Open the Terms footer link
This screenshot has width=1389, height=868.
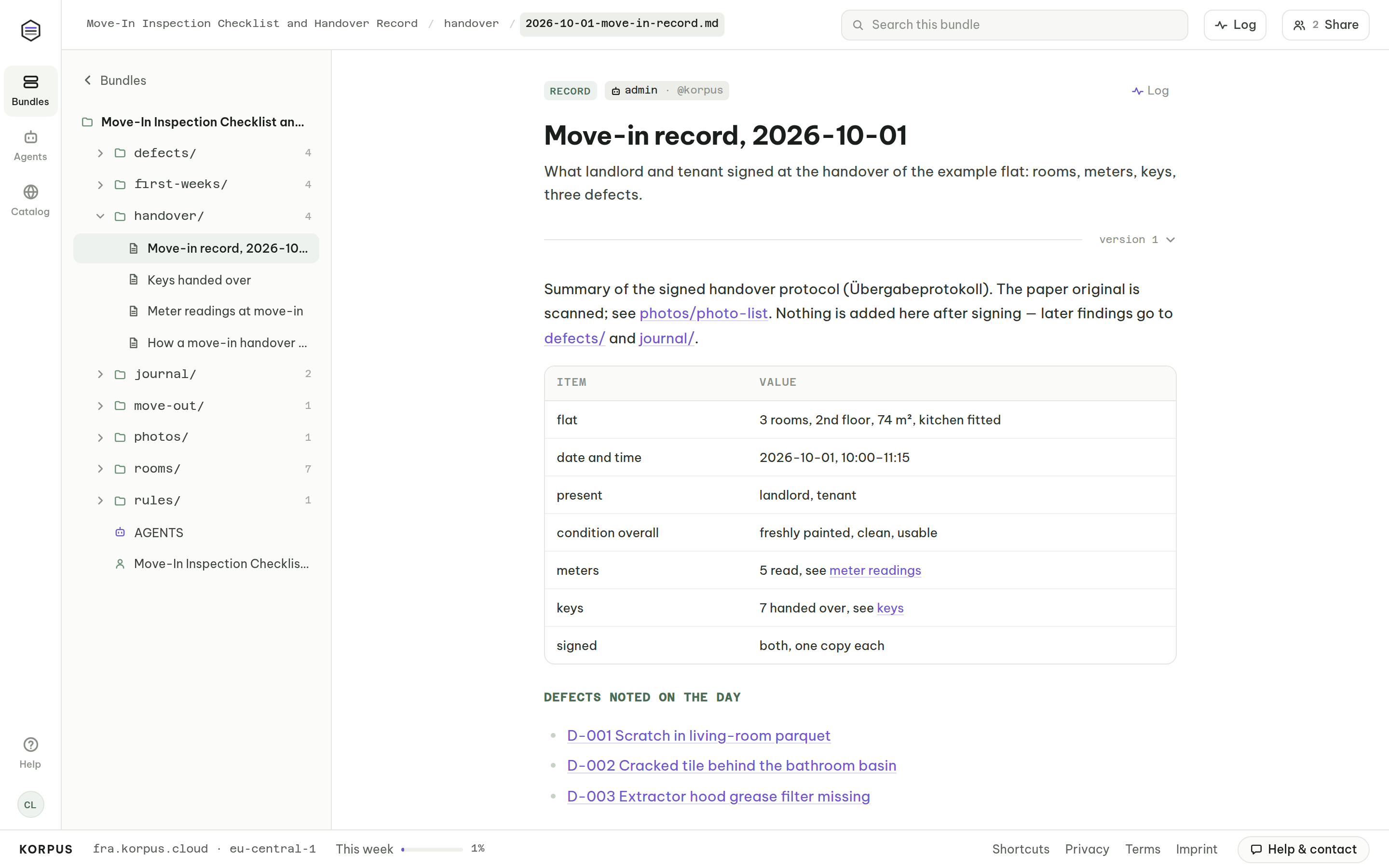(x=1142, y=849)
